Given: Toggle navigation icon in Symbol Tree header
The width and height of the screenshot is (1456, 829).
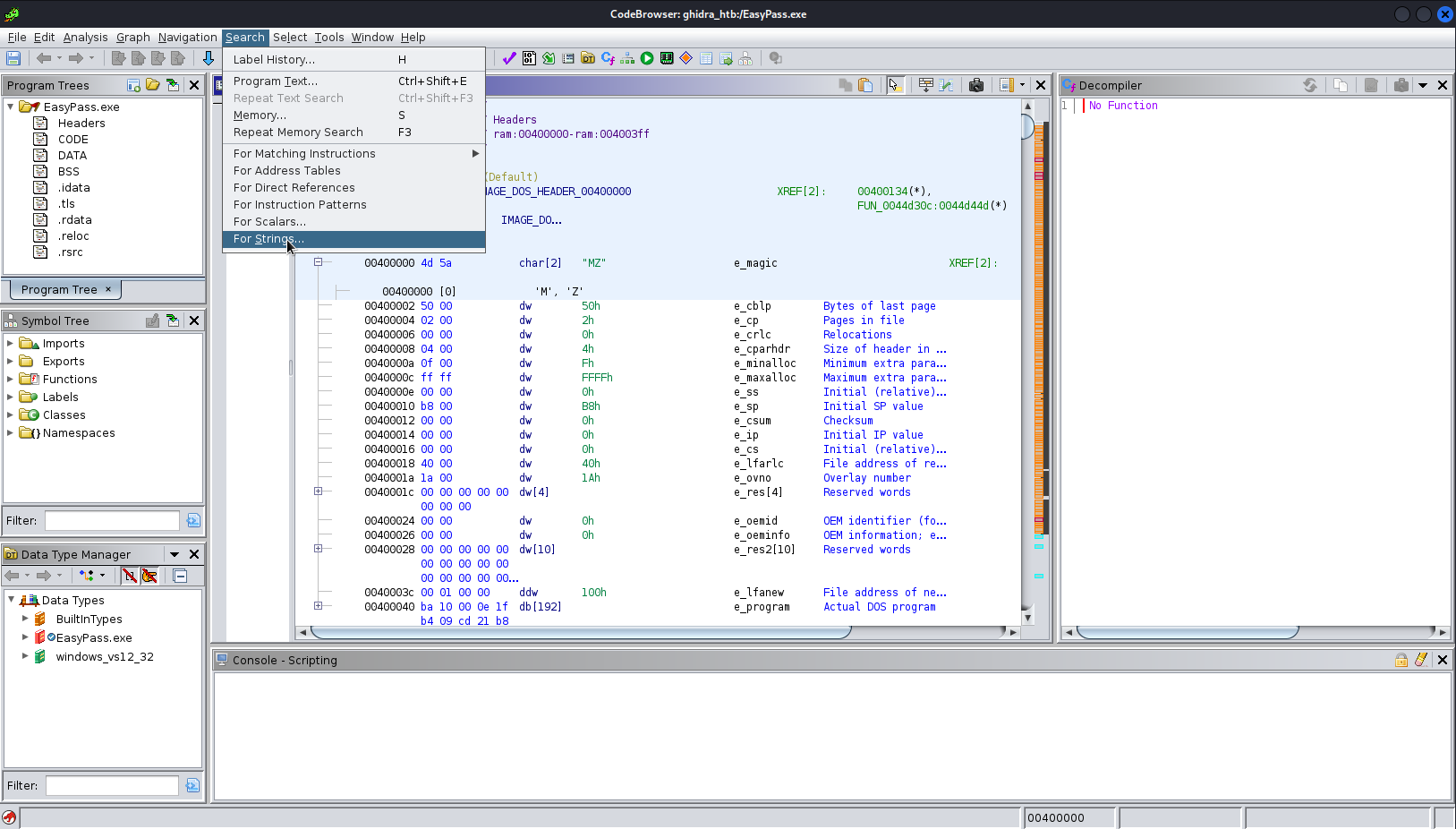Looking at the screenshot, I should pos(173,320).
